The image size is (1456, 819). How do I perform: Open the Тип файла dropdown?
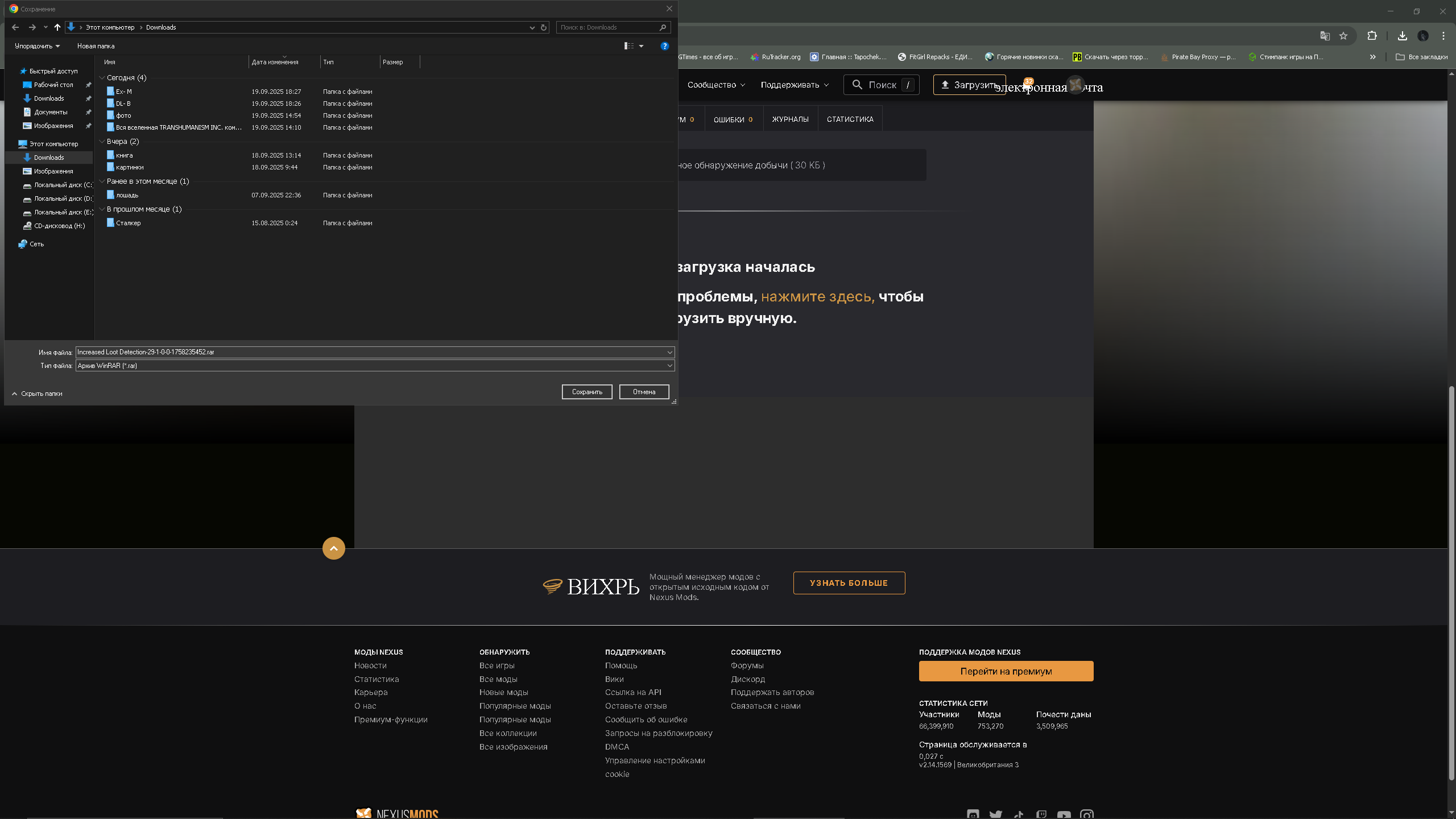(x=669, y=366)
